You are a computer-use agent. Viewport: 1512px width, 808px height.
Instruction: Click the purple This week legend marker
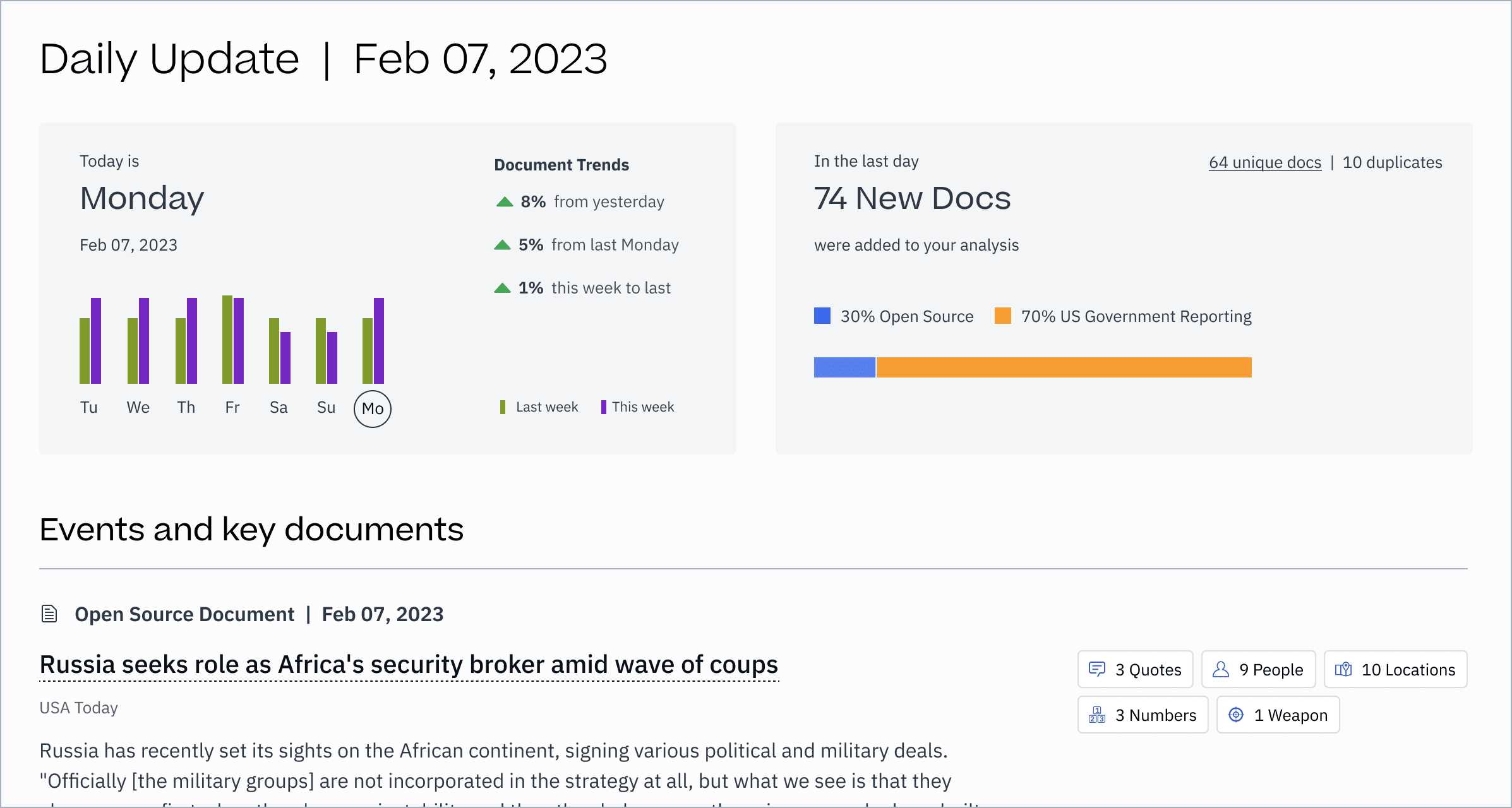(604, 407)
